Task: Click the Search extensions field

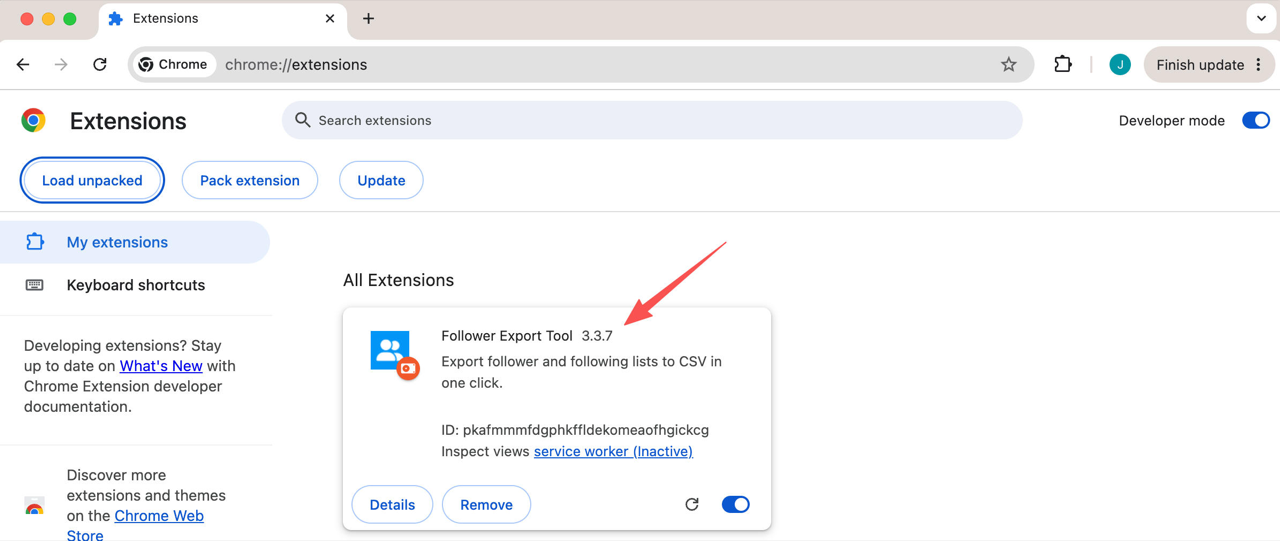Action: tap(652, 121)
